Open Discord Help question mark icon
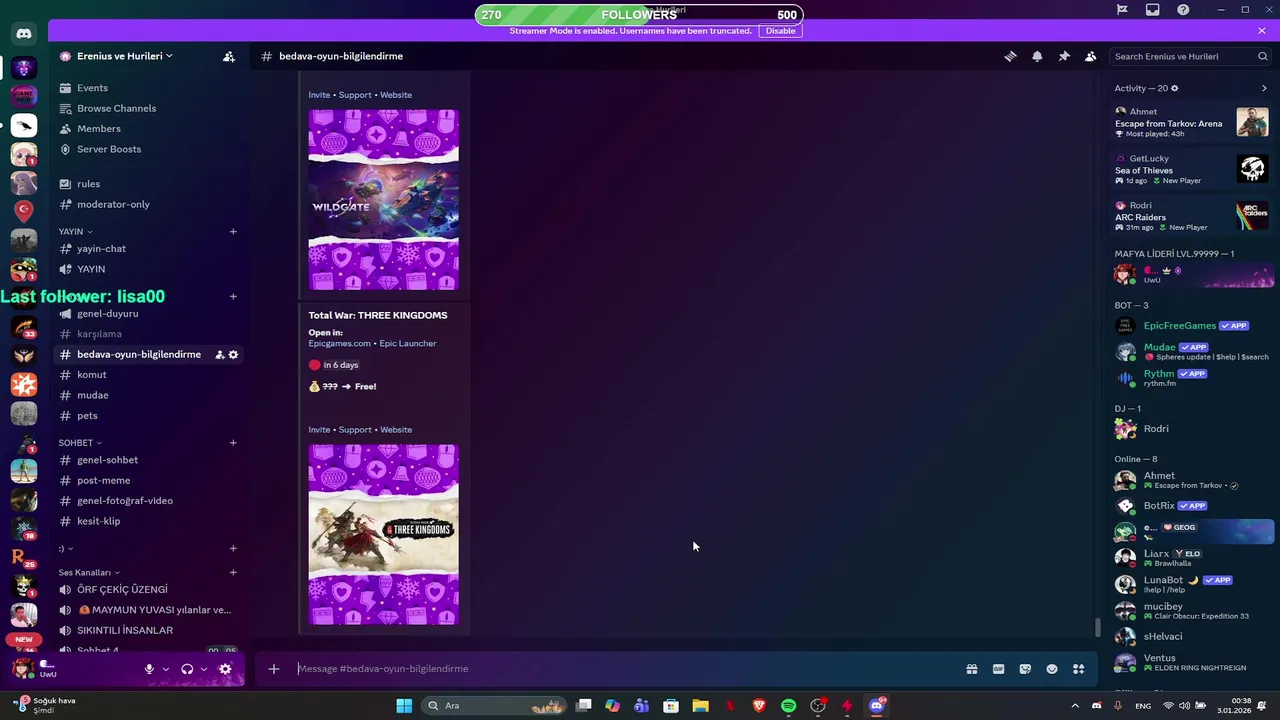The width and height of the screenshot is (1280, 720). pos(1184,10)
